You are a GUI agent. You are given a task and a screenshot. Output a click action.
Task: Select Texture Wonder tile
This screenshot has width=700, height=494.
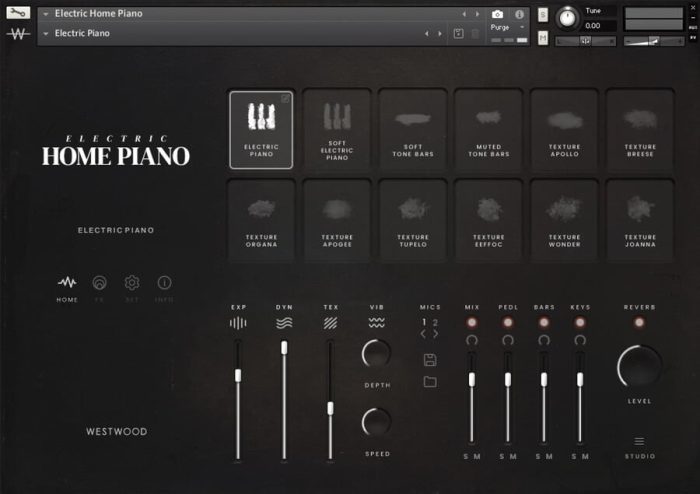tap(565, 220)
